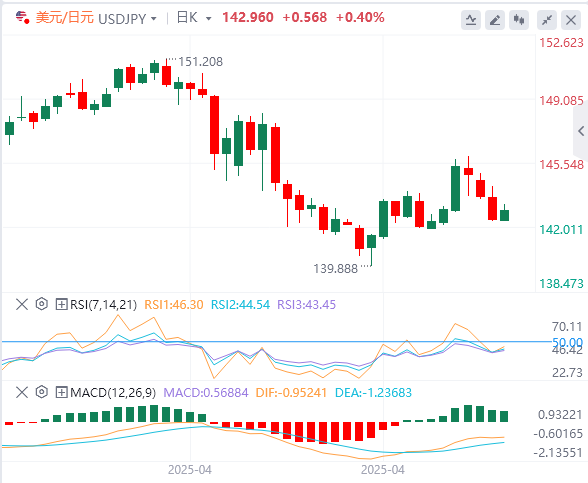Remove the RSI indicator panel
588x483 pixels.
point(22,304)
